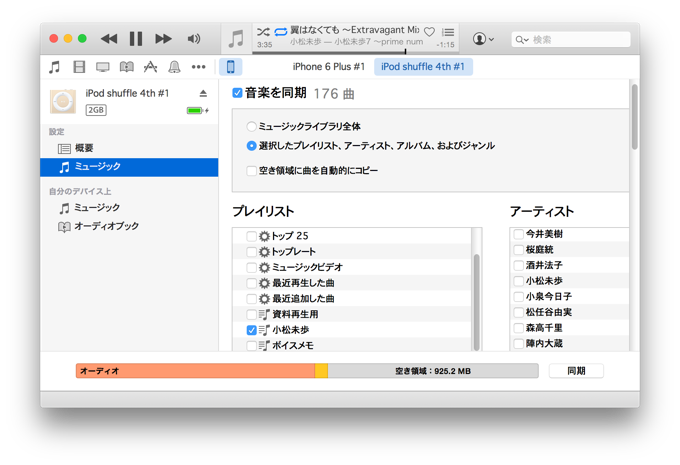The height and width of the screenshot is (465, 680).
Task: Switch to iPhone 6 Plus #1 tab
Action: [329, 67]
